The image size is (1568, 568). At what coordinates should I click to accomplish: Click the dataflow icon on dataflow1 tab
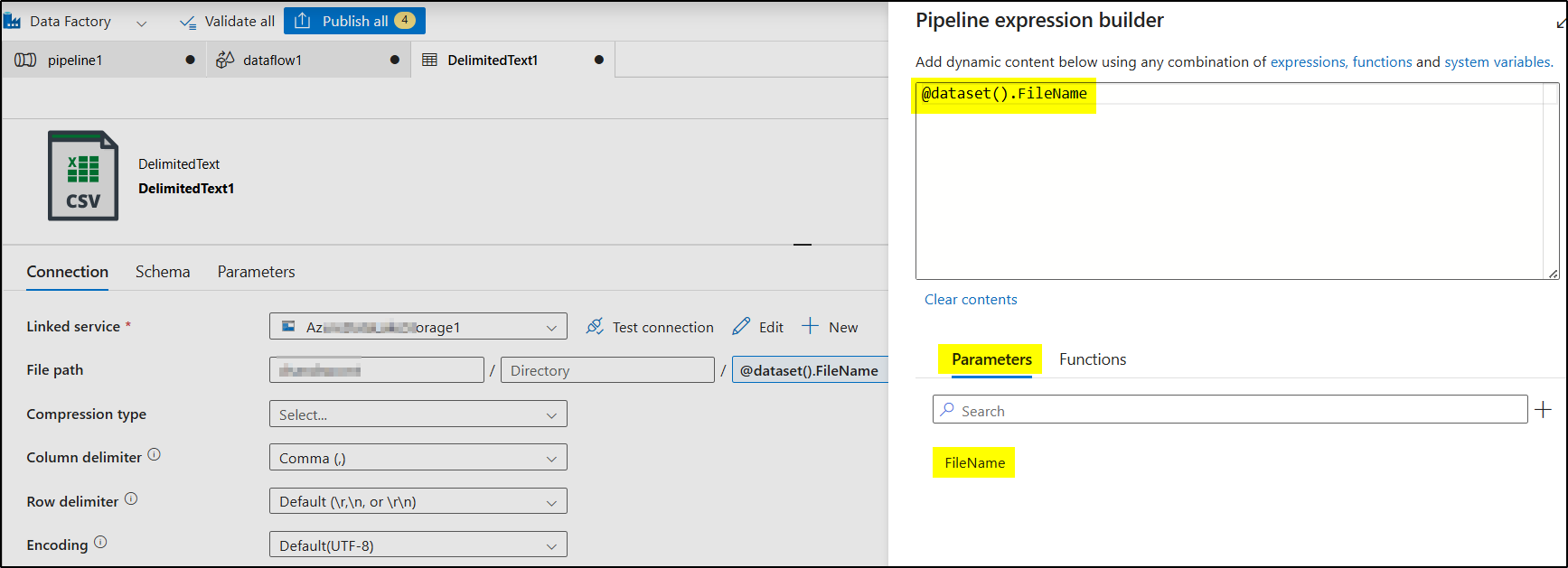point(225,60)
